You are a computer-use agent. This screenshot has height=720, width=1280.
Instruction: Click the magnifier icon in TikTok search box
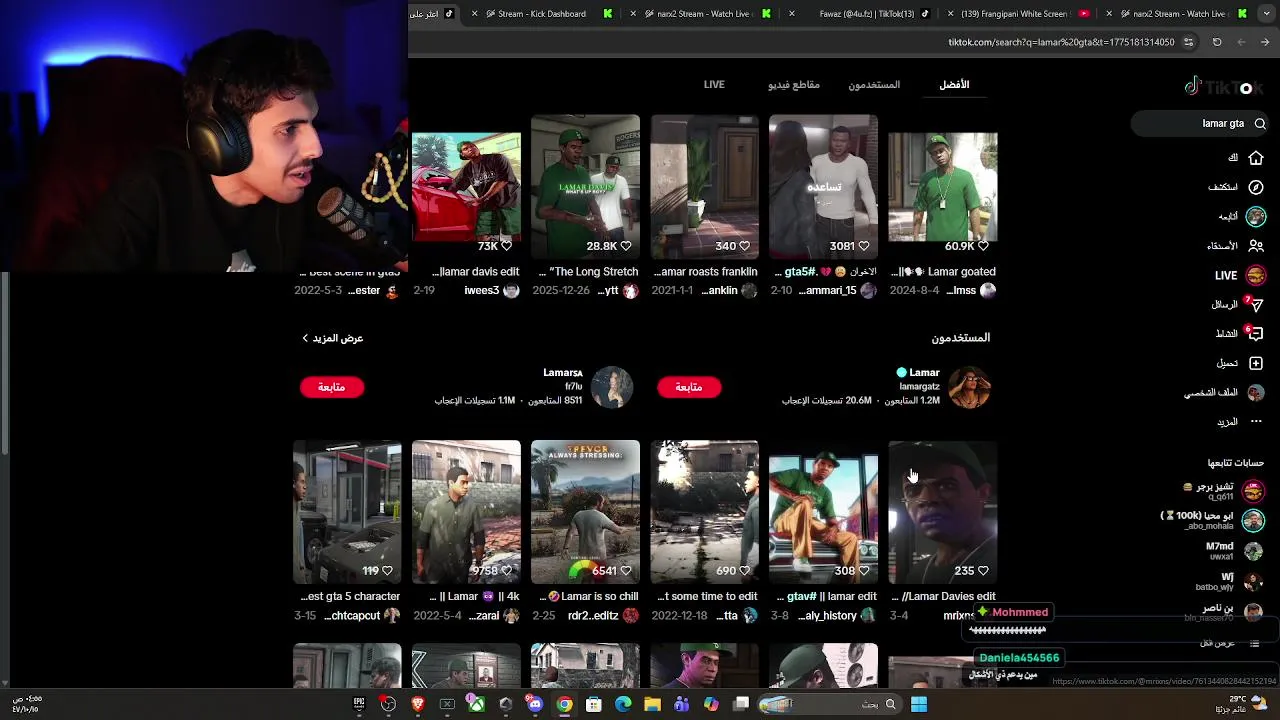click(x=1260, y=124)
